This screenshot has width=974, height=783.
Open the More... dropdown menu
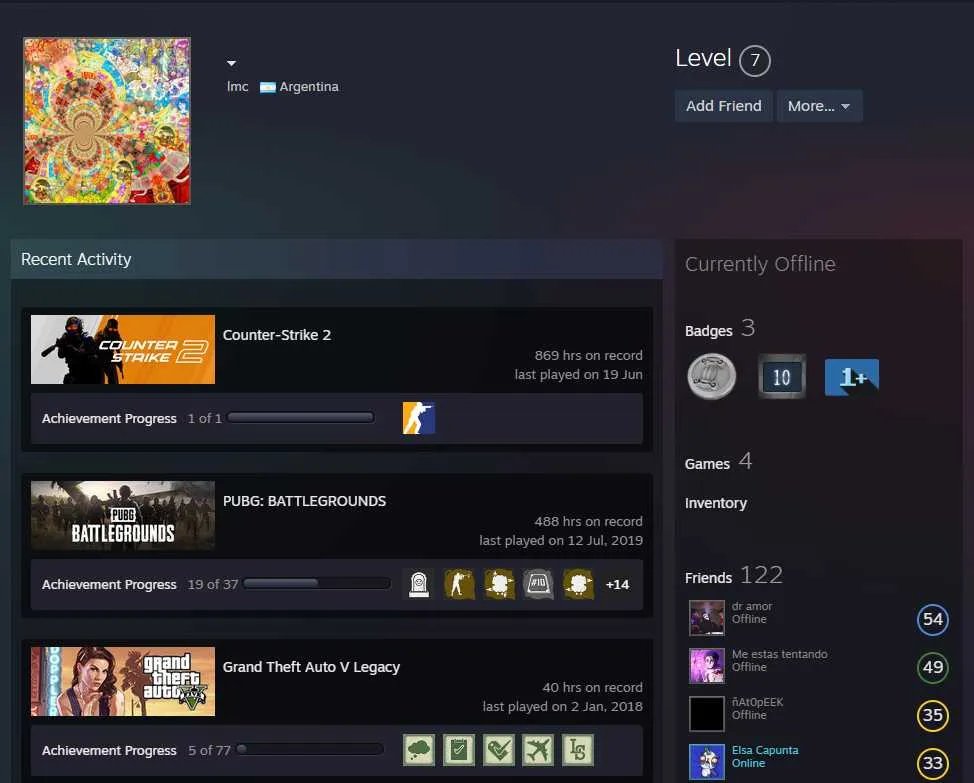tap(819, 106)
